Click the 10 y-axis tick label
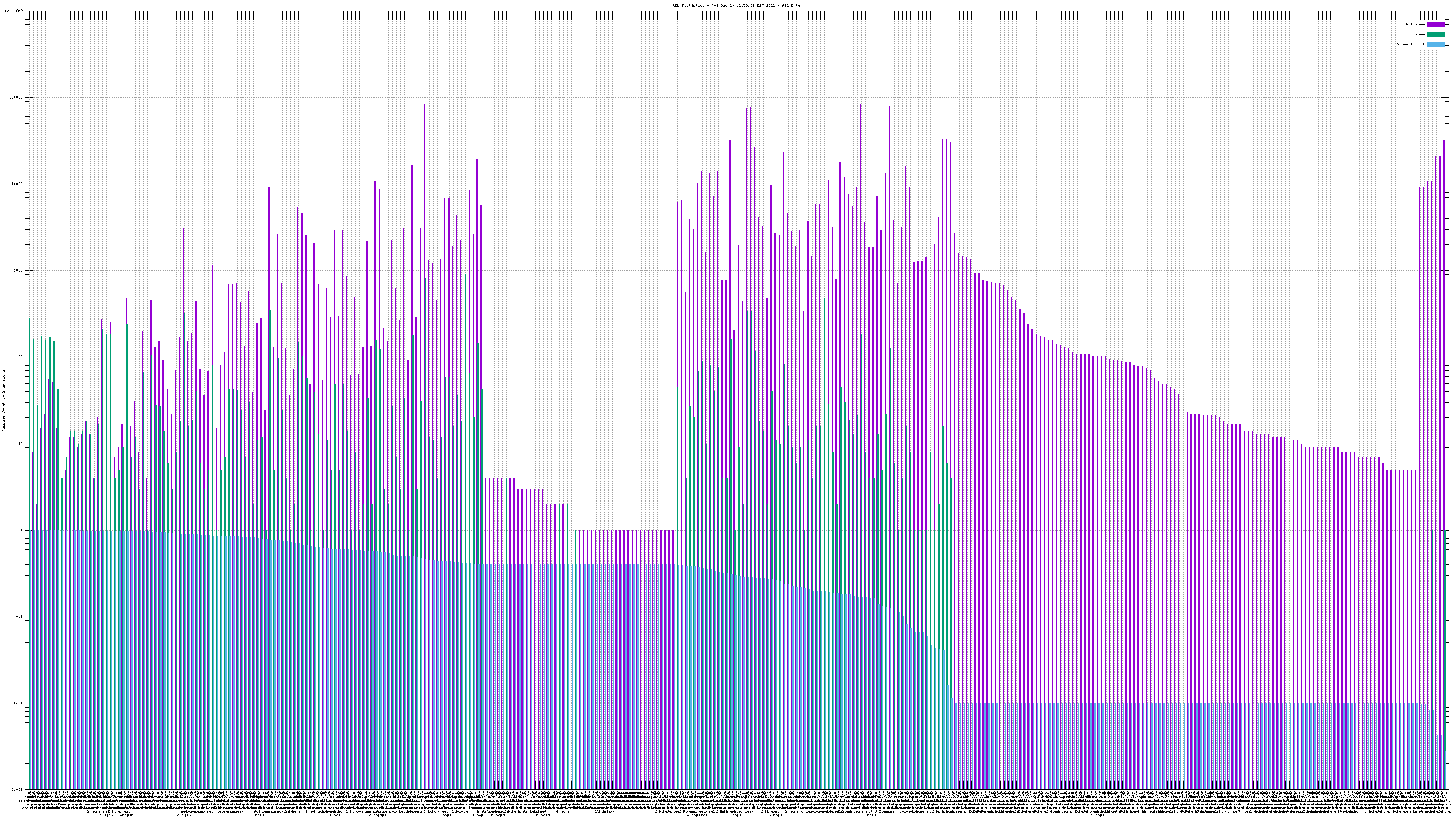 [21, 444]
